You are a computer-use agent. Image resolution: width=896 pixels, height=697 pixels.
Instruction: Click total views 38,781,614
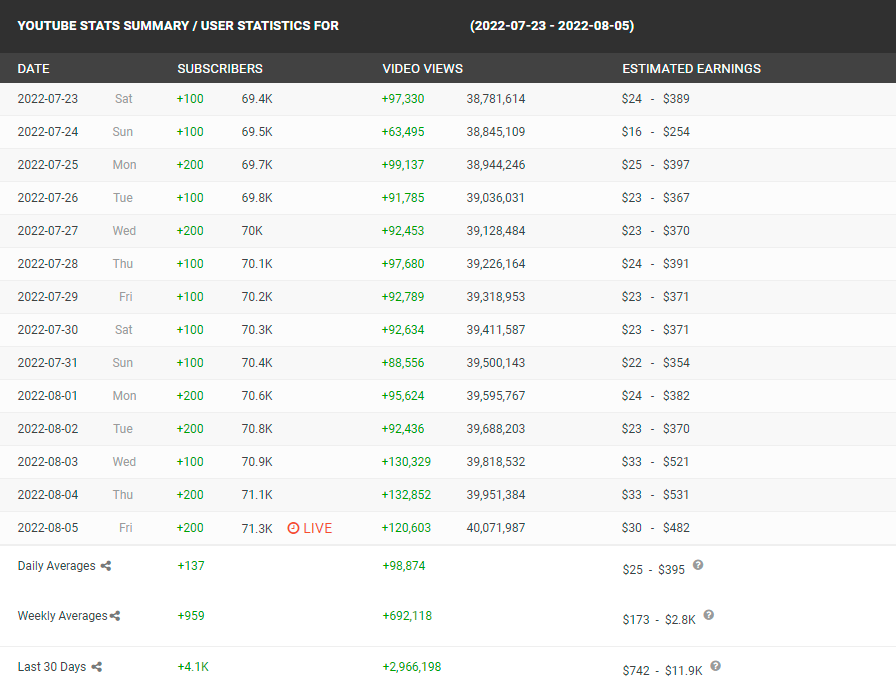pyautogui.click(x=496, y=99)
